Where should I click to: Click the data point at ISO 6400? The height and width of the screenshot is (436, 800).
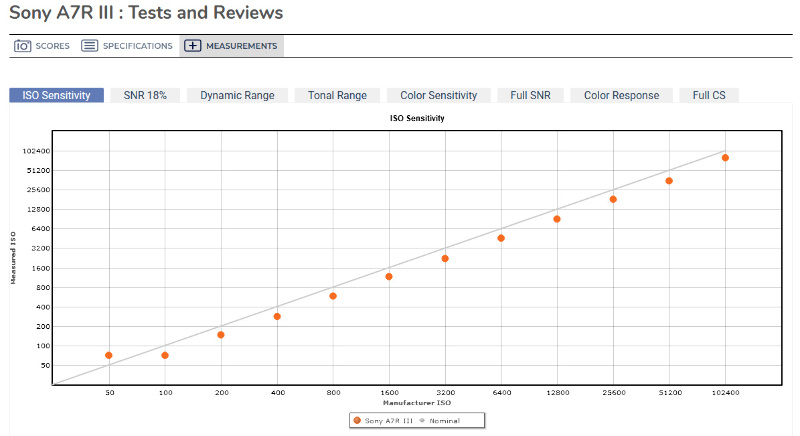point(501,238)
